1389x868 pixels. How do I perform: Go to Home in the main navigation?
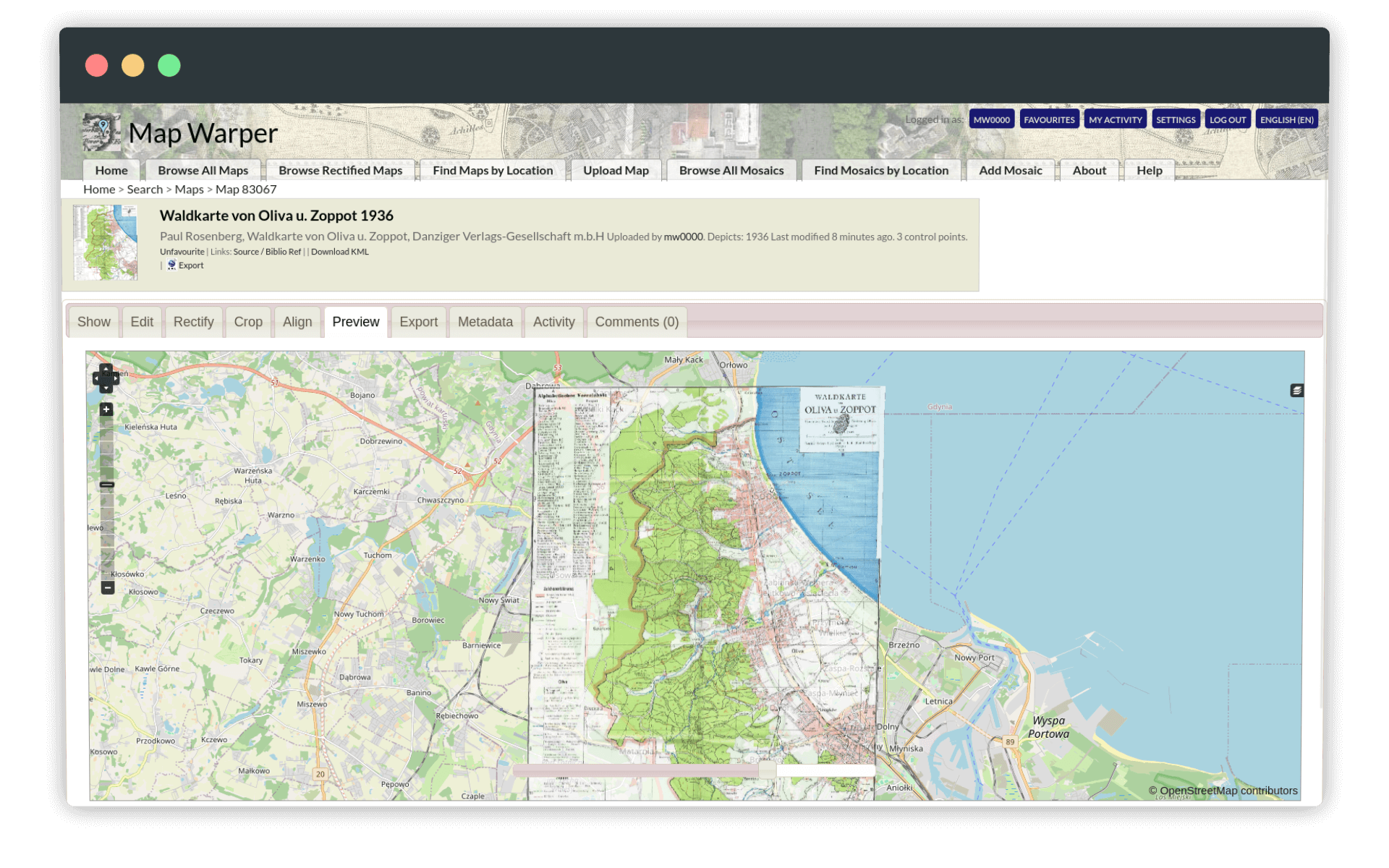coord(111,171)
